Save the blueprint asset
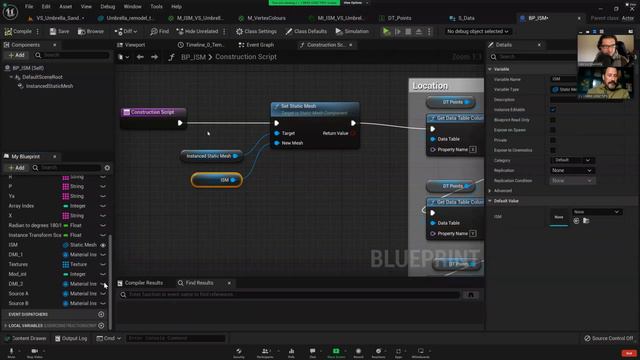Image resolution: width=640 pixels, height=360 pixels. pyautogui.click(x=60, y=31)
